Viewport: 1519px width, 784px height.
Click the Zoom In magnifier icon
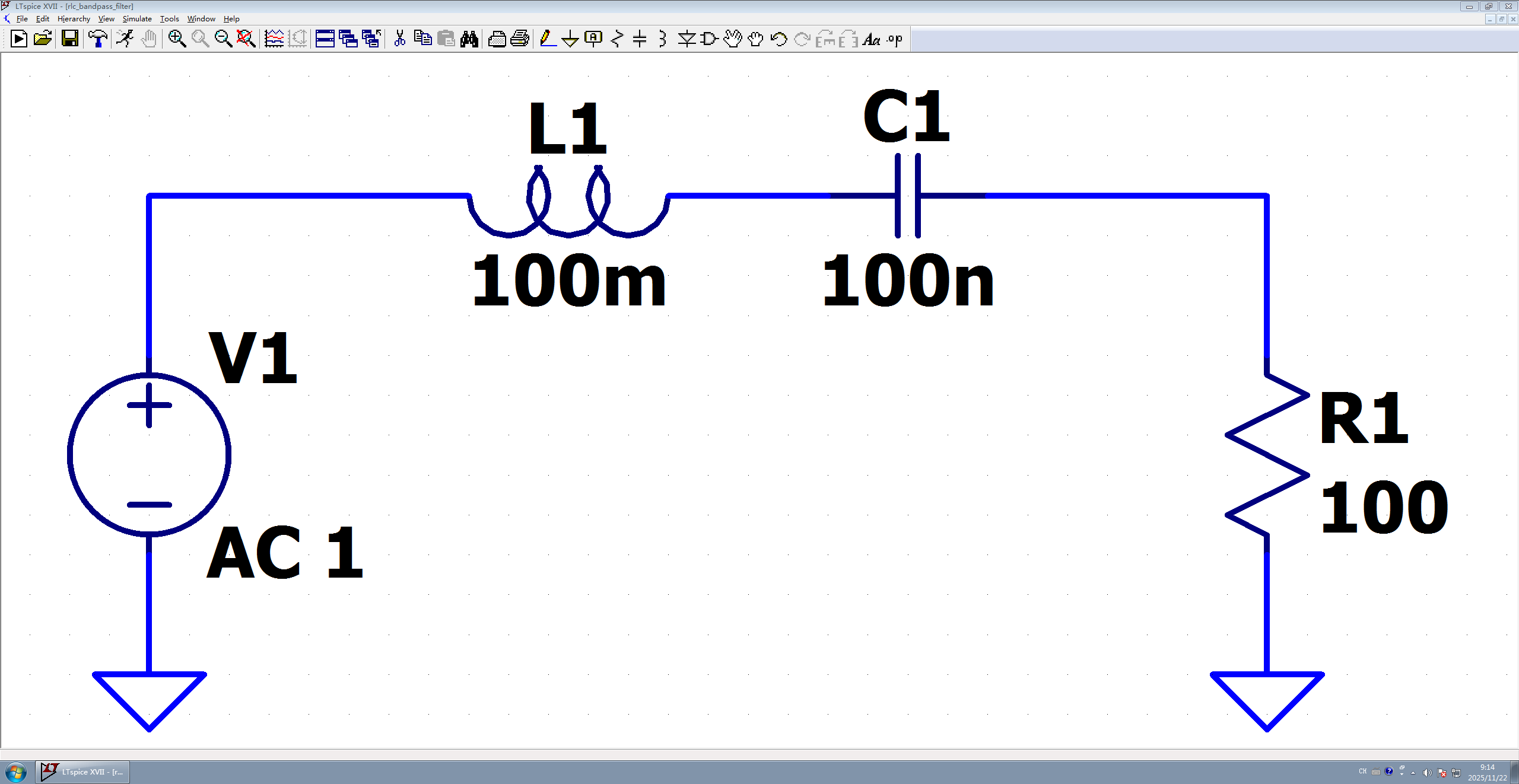[x=177, y=39]
